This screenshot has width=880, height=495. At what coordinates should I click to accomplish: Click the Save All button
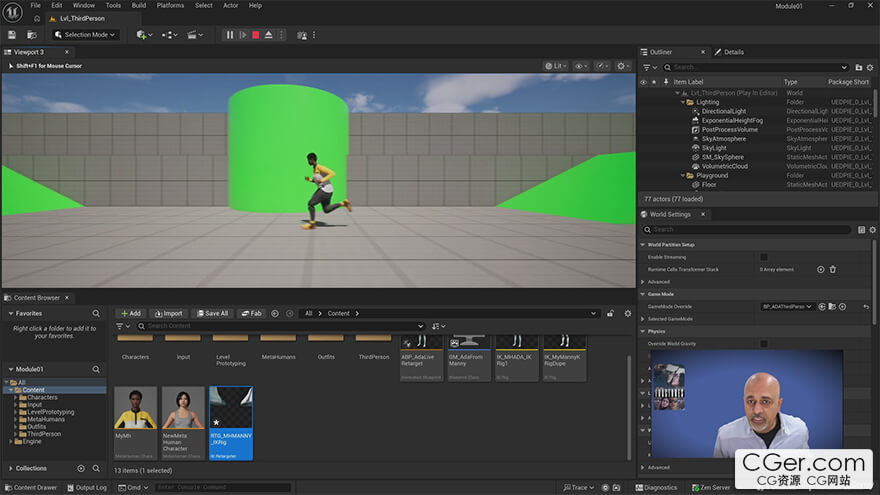212,313
